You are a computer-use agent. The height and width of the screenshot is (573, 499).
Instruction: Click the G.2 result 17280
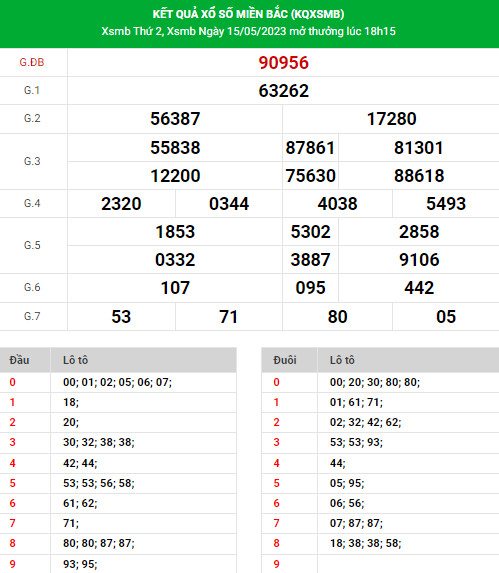[x=391, y=119]
